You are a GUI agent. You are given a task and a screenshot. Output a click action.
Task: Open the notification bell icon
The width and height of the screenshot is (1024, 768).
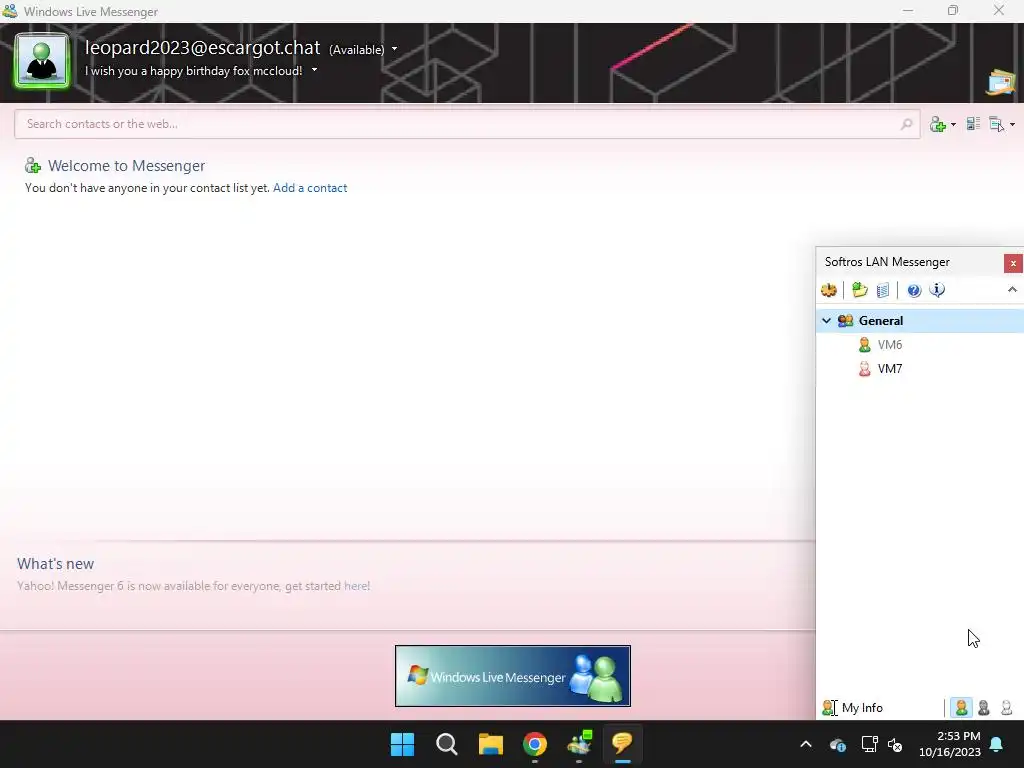point(997,744)
